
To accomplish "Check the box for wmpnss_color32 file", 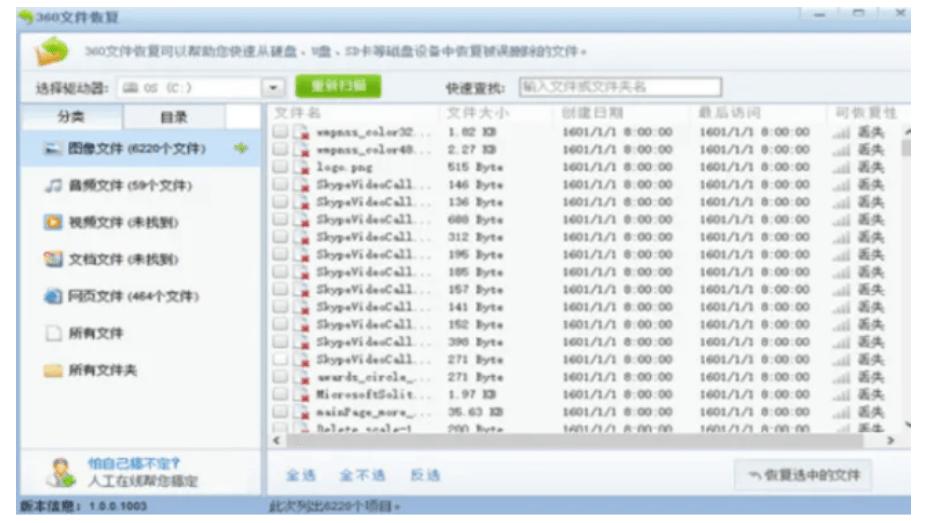I will (x=280, y=132).
